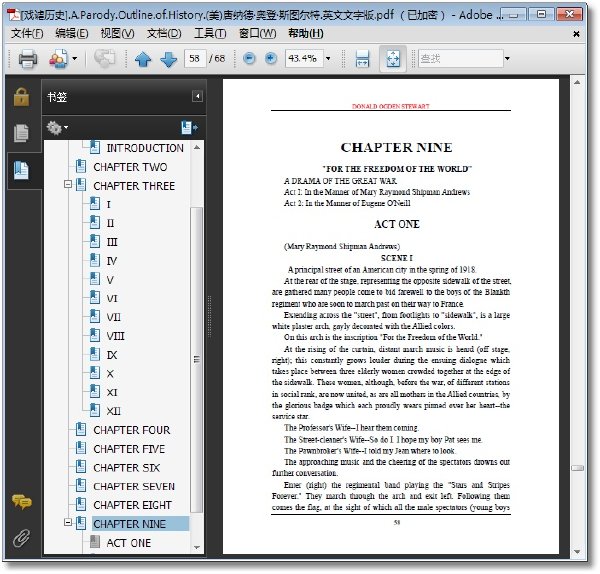Click expand current bookmark icon
The image size is (600, 574).
189,127
